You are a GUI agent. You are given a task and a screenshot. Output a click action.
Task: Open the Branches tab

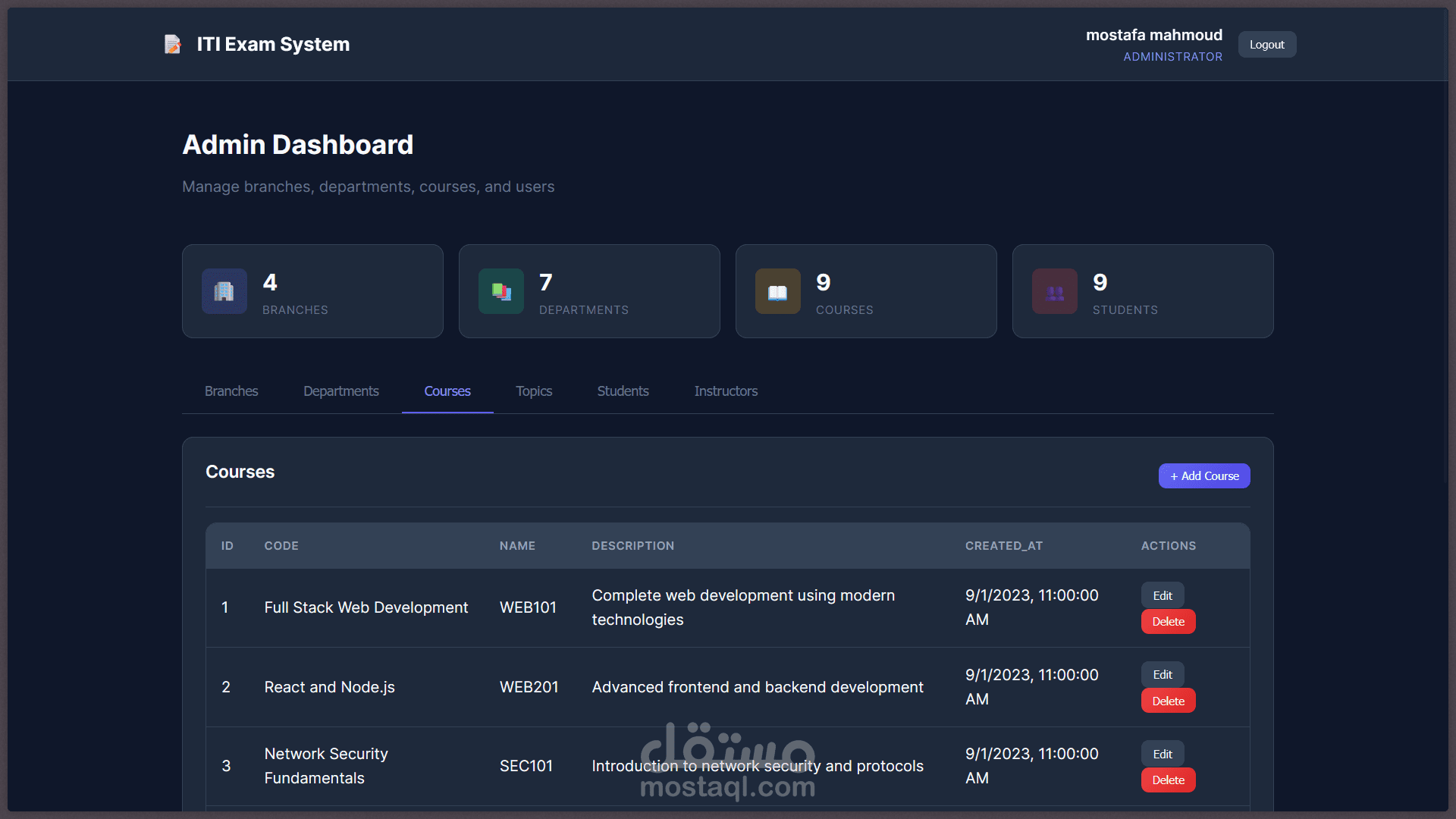[x=231, y=391]
